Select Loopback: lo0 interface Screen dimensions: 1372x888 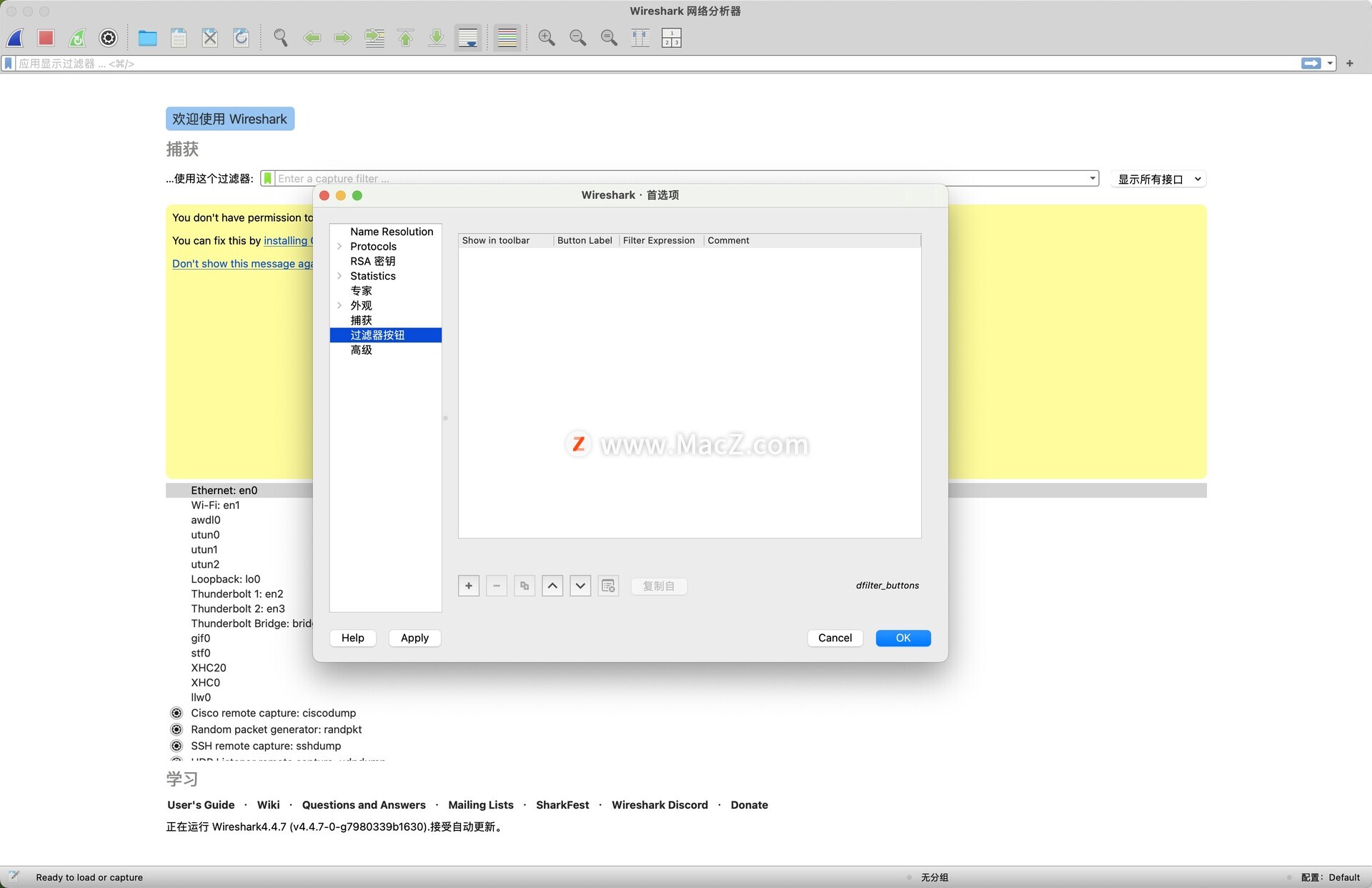[225, 579]
